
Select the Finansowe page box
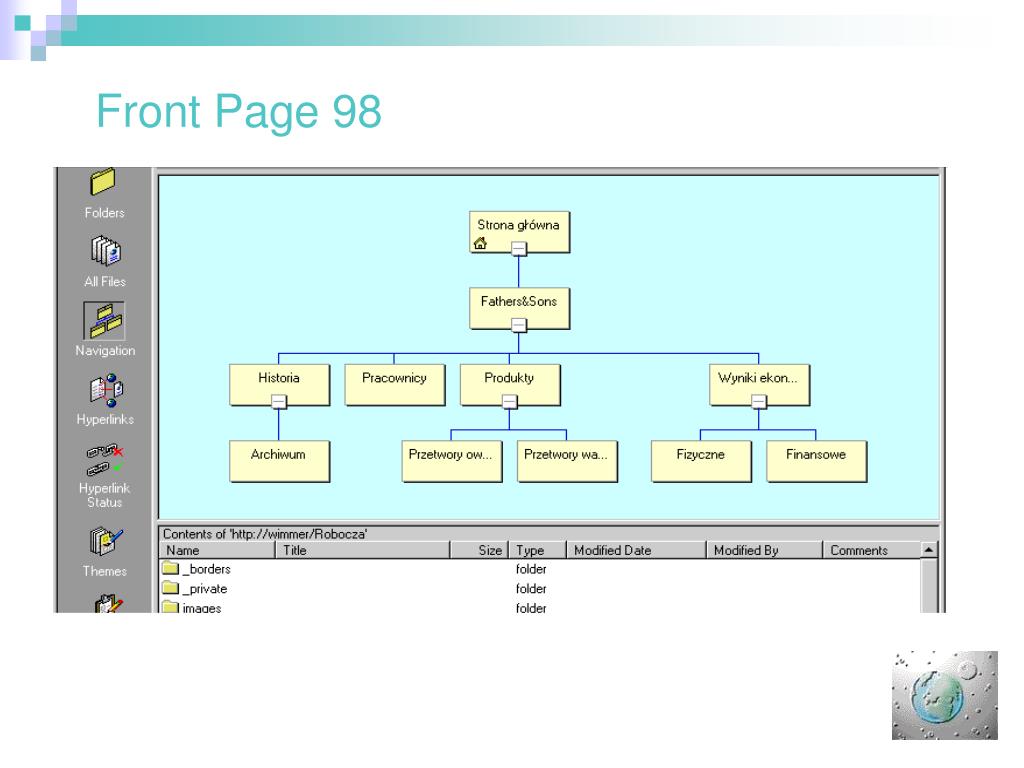coord(816,461)
